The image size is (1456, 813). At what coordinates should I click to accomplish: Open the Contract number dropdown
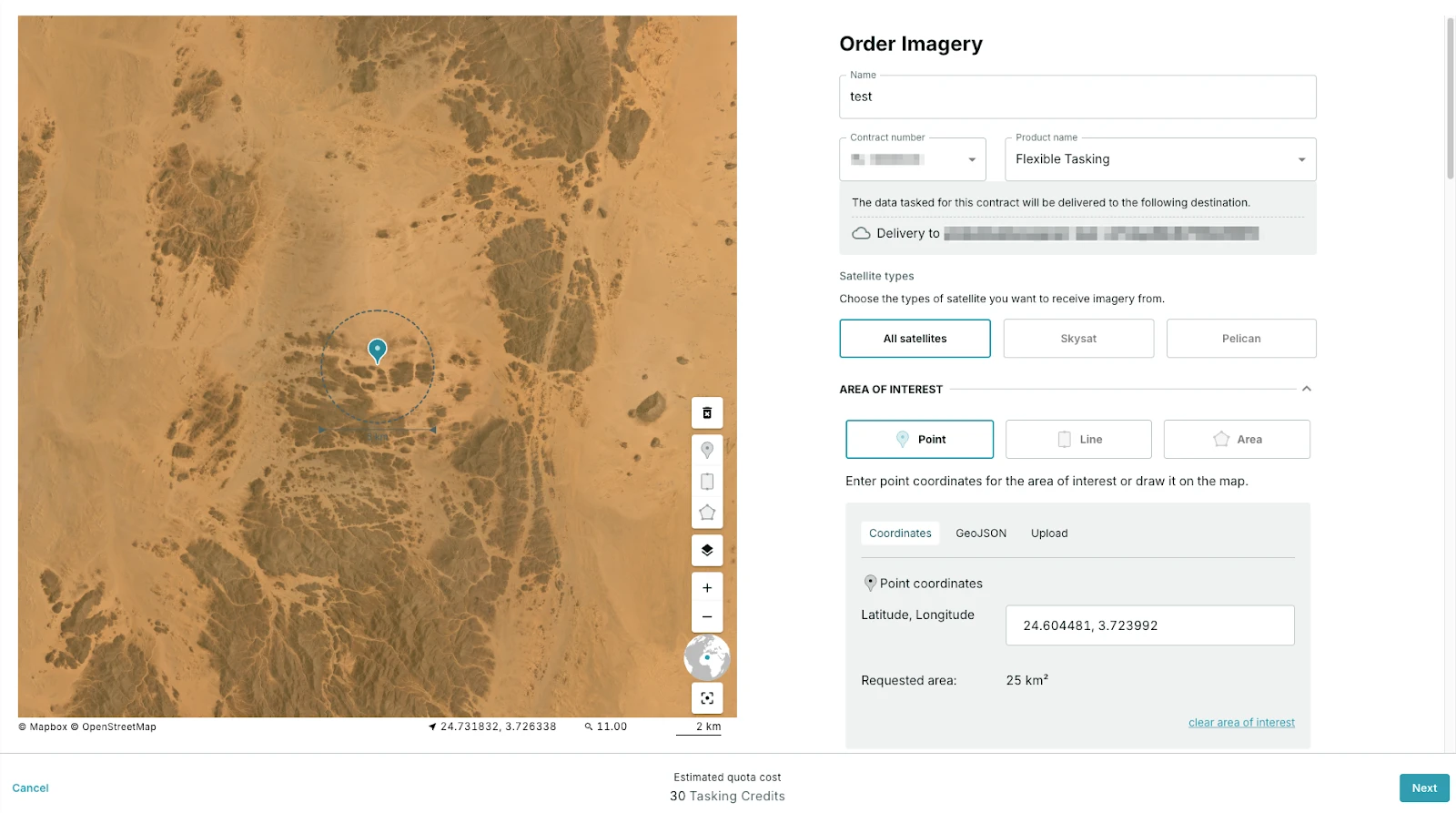[913, 159]
